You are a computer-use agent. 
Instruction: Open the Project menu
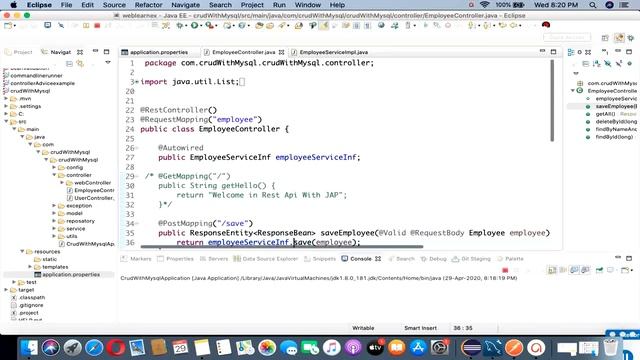click(252, 5)
